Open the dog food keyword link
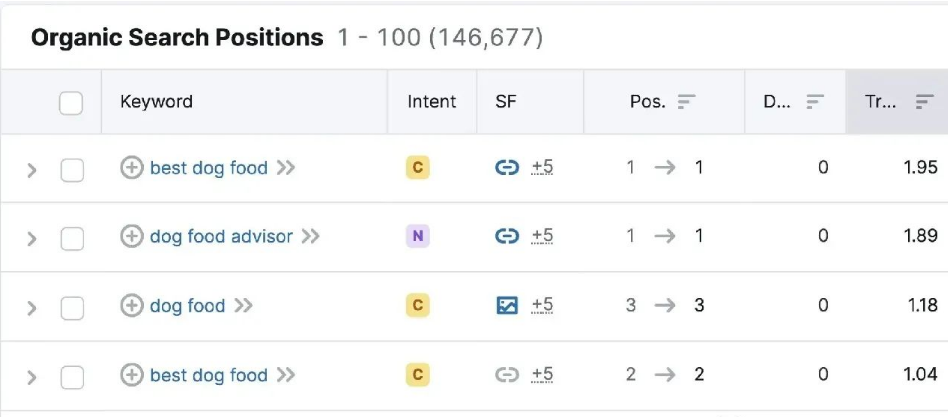The height and width of the screenshot is (417, 948). 187,305
